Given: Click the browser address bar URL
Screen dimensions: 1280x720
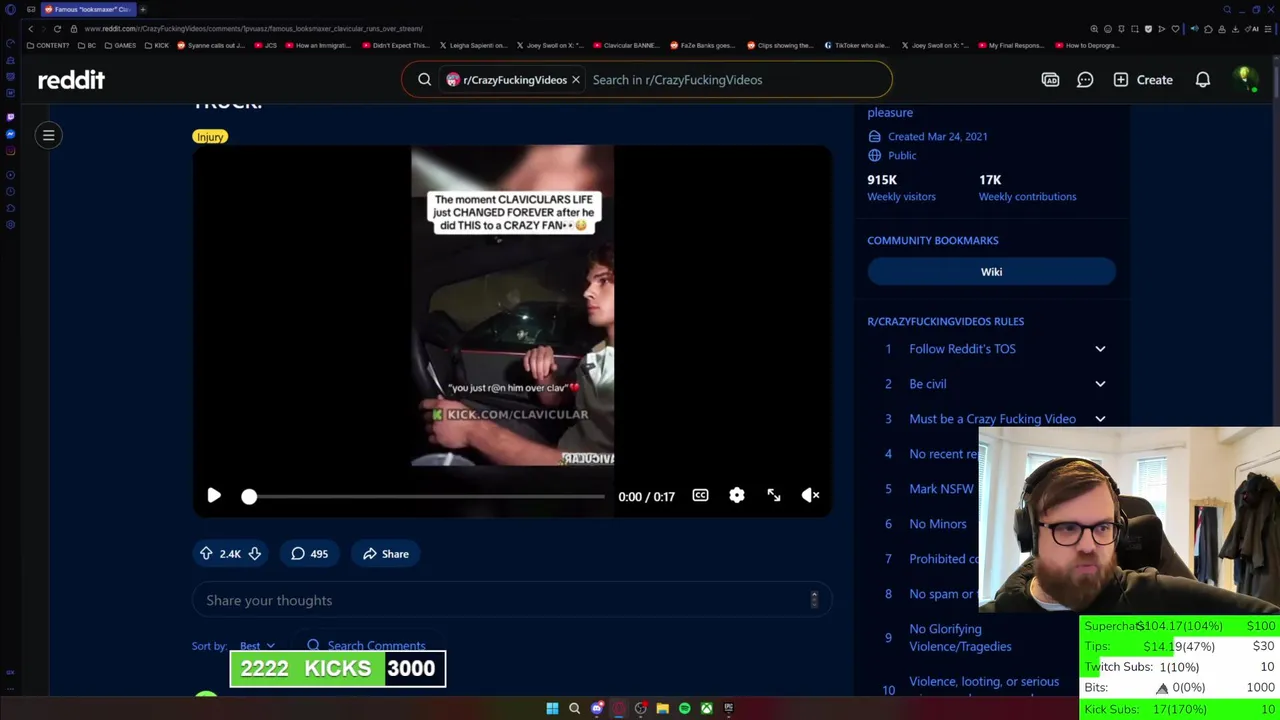Looking at the screenshot, I should click(x=253, y=29).
